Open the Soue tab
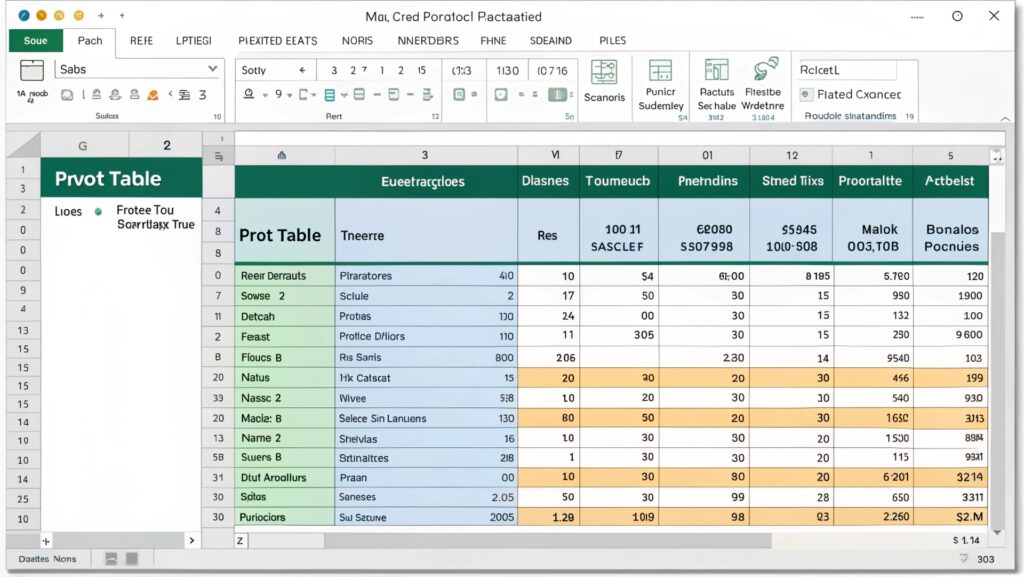The width and height of the screenshot is (1024, 577). pos(35,40)
